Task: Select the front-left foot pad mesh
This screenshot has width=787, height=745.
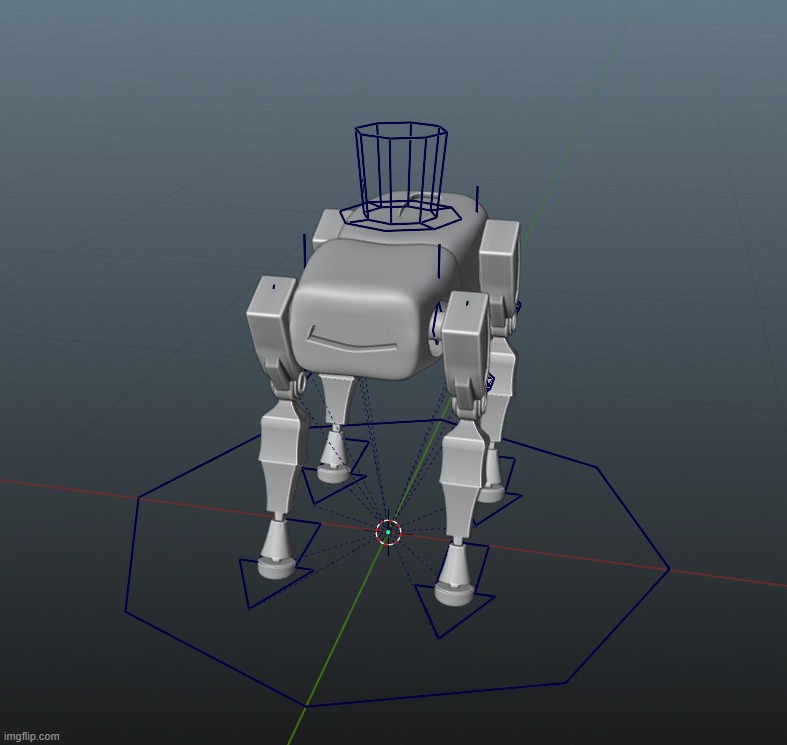Action: pyautogui.click(x=275, y=566)
